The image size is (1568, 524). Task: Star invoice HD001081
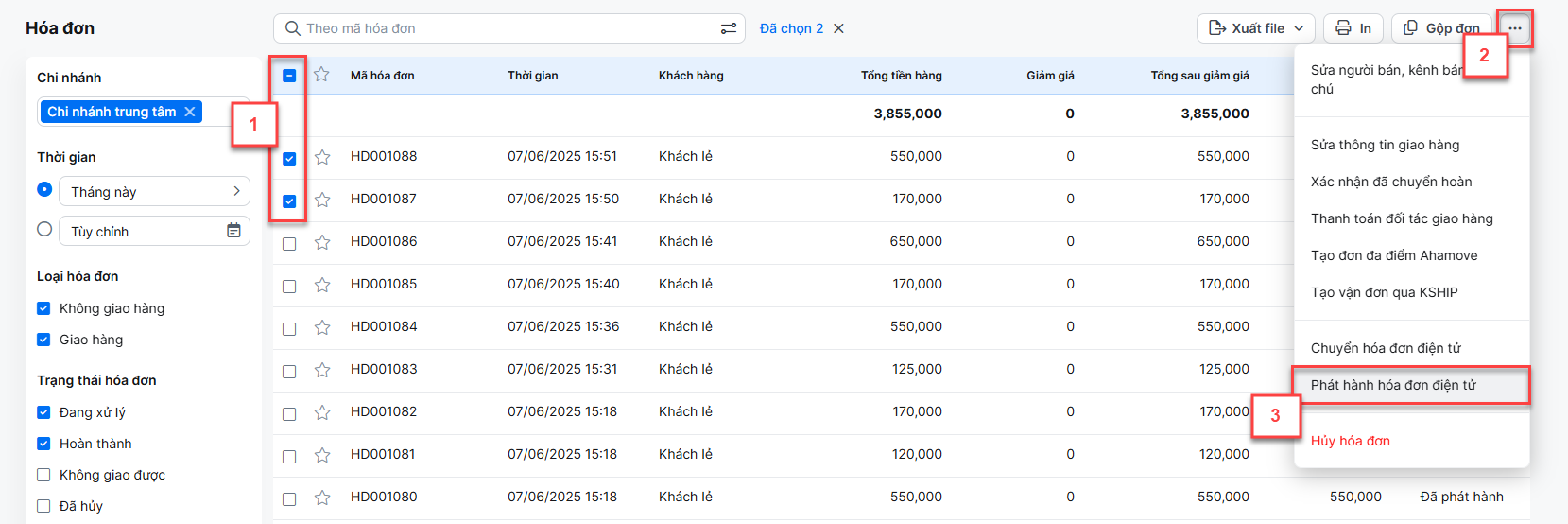coord(322,455)
